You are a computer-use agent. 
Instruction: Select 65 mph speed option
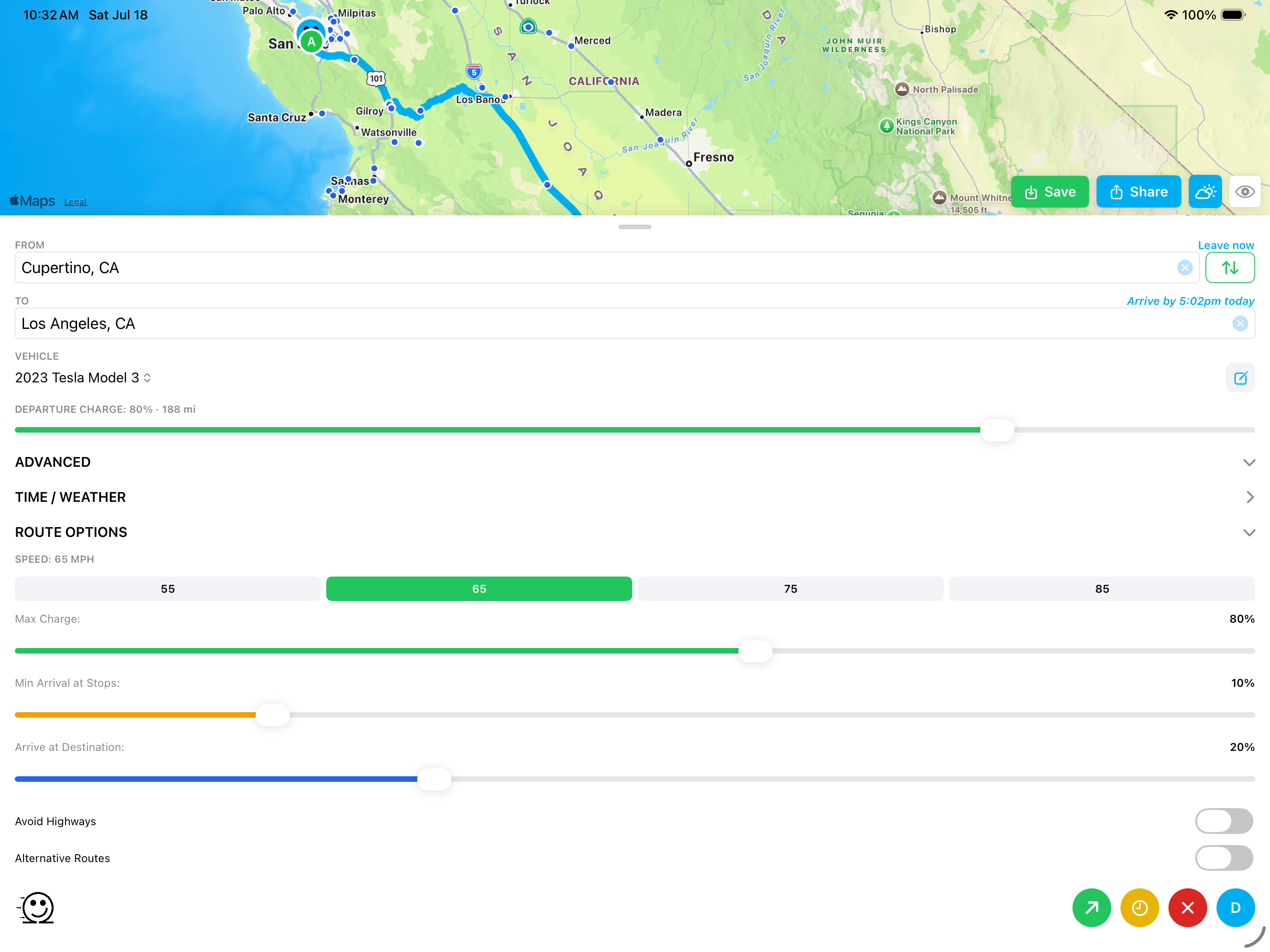tap(479, 589)
